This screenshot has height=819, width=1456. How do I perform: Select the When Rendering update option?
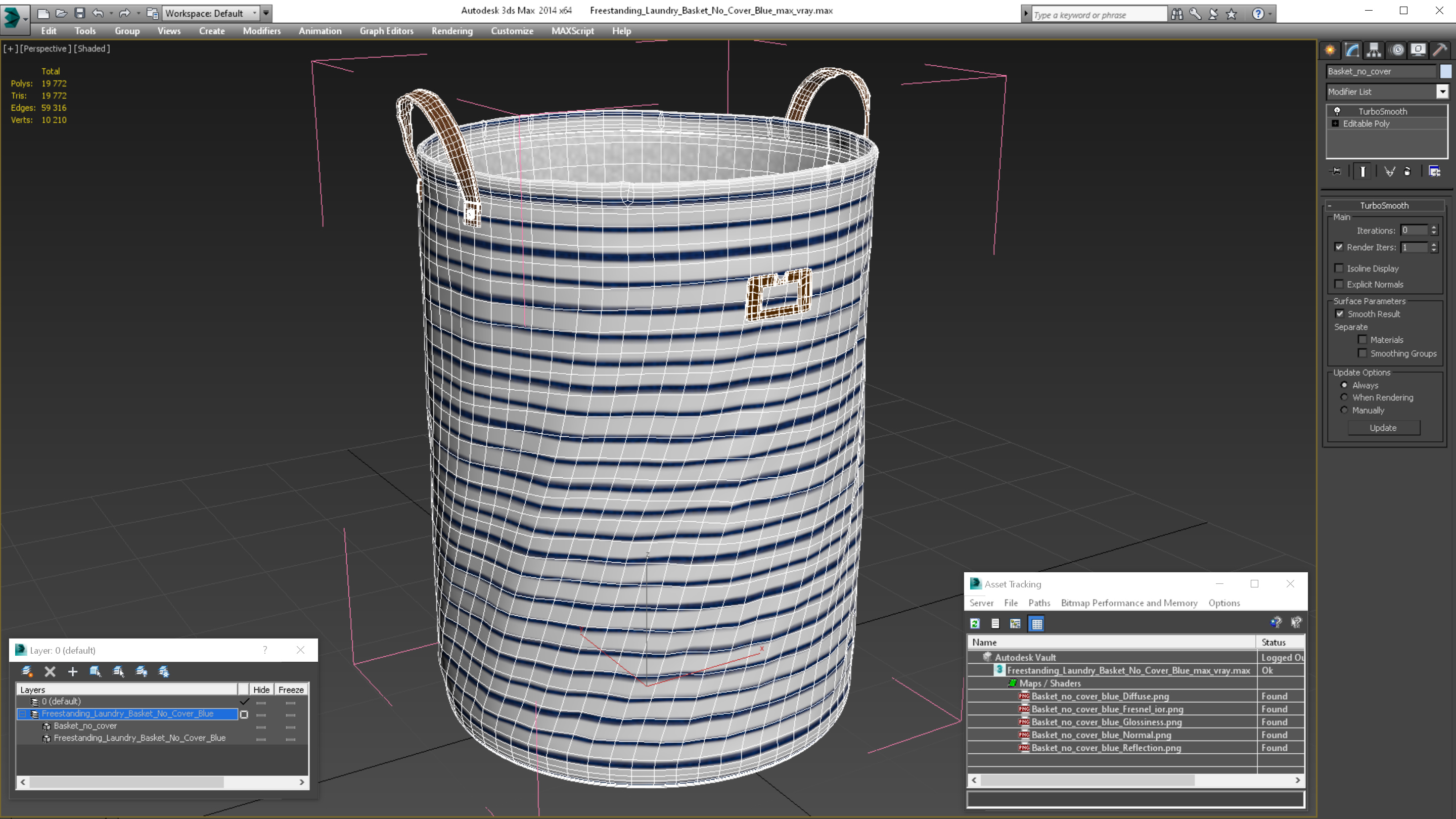pyautogui.click(x=1344, y=397)
